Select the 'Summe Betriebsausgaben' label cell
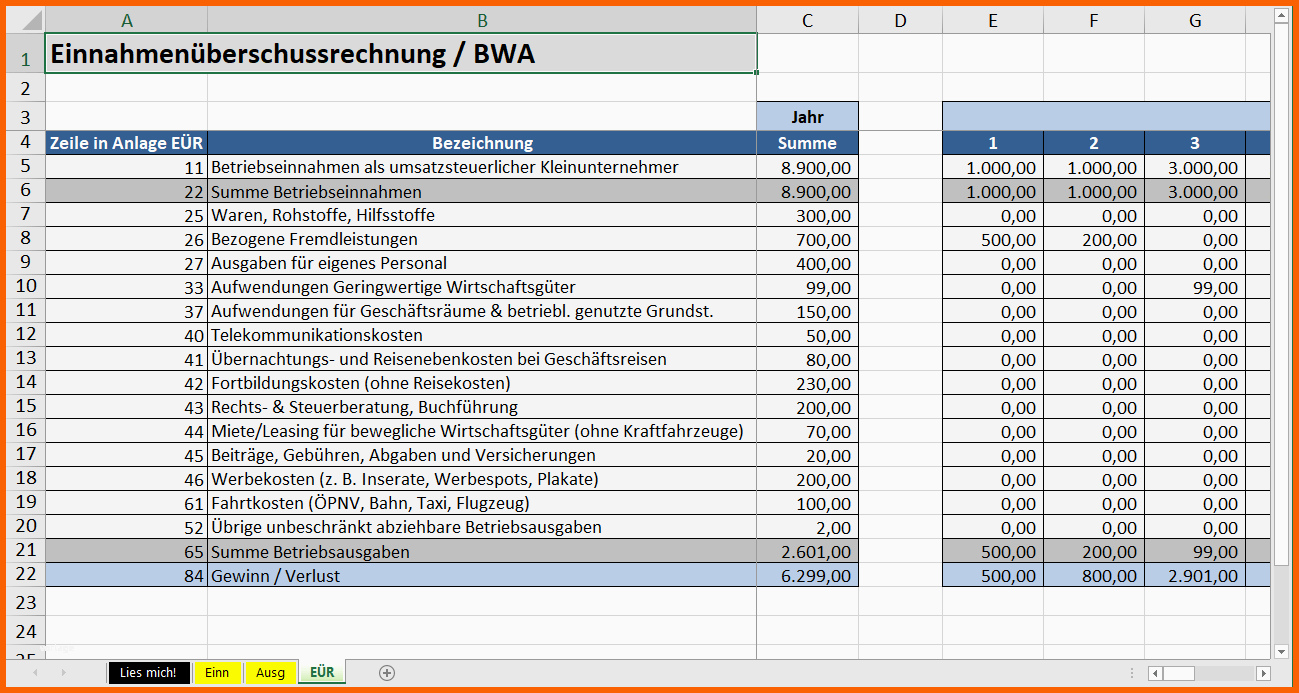Screen dimensions: 1299x693 (482, 551)
